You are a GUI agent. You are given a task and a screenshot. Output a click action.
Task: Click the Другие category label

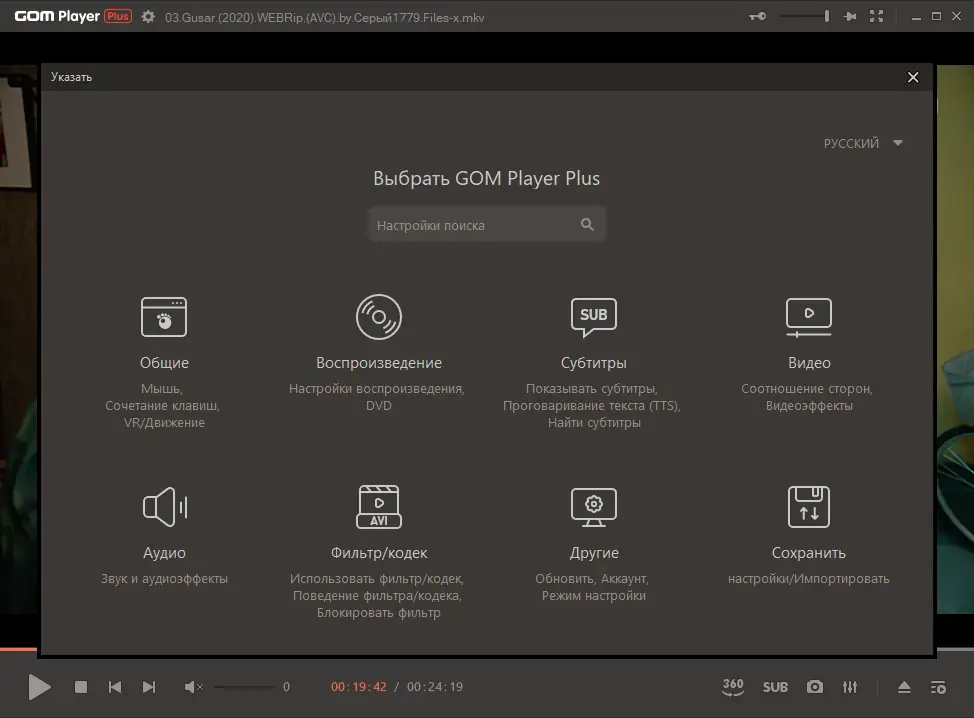pyautogui.click(x=594, y=553)
